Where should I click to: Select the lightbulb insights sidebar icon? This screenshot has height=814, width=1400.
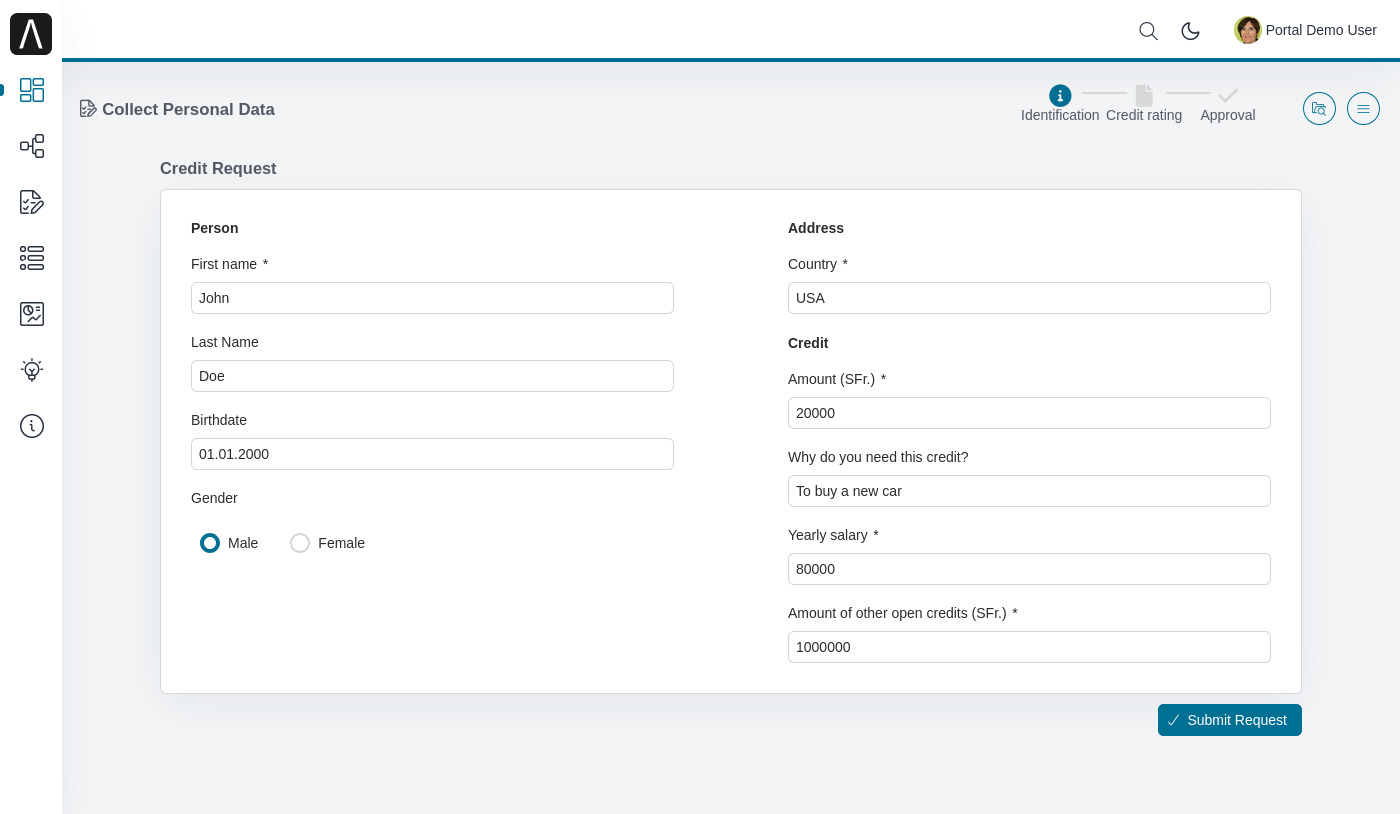point(32,370)
